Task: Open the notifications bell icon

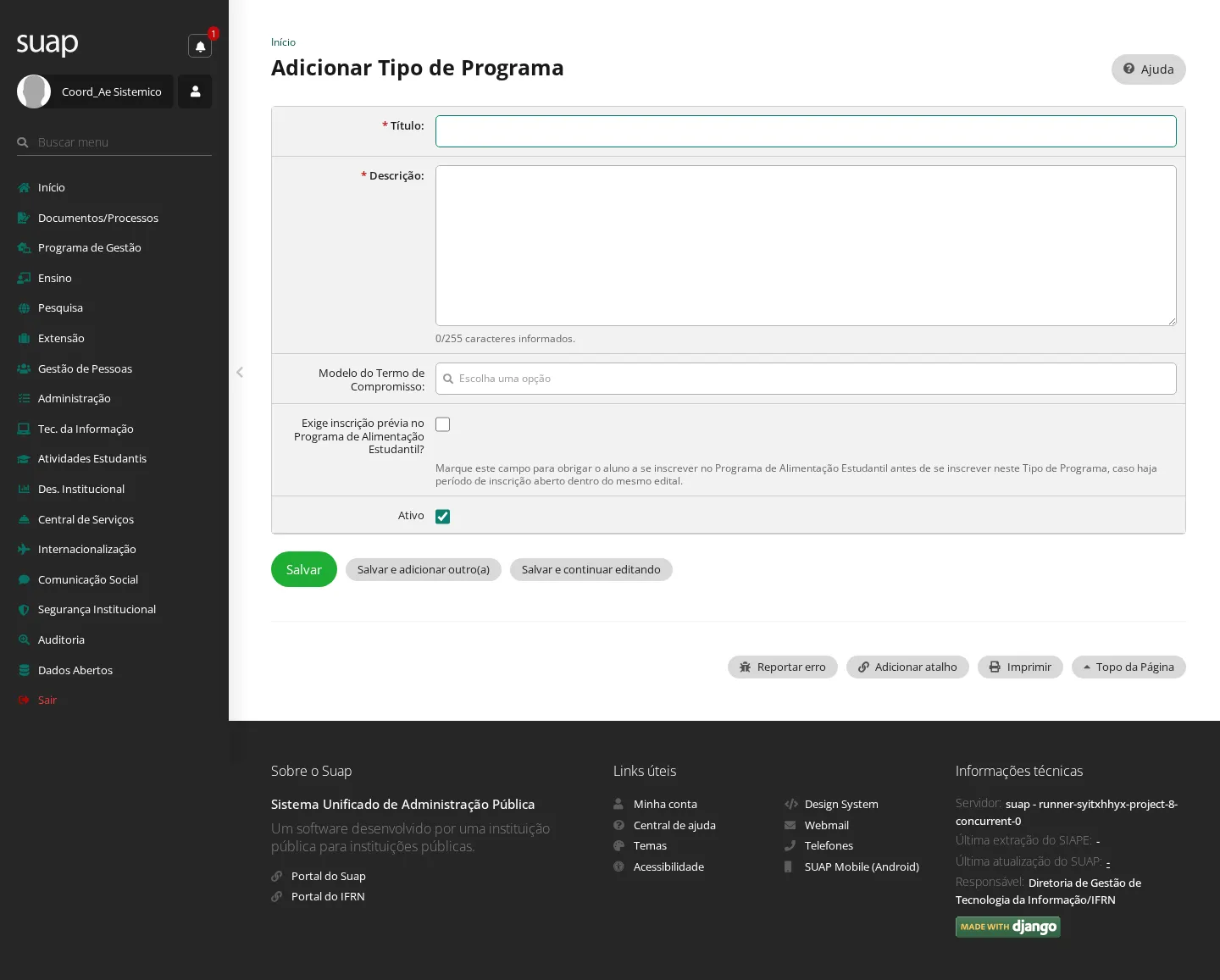Action: click(x=200, y=46)
